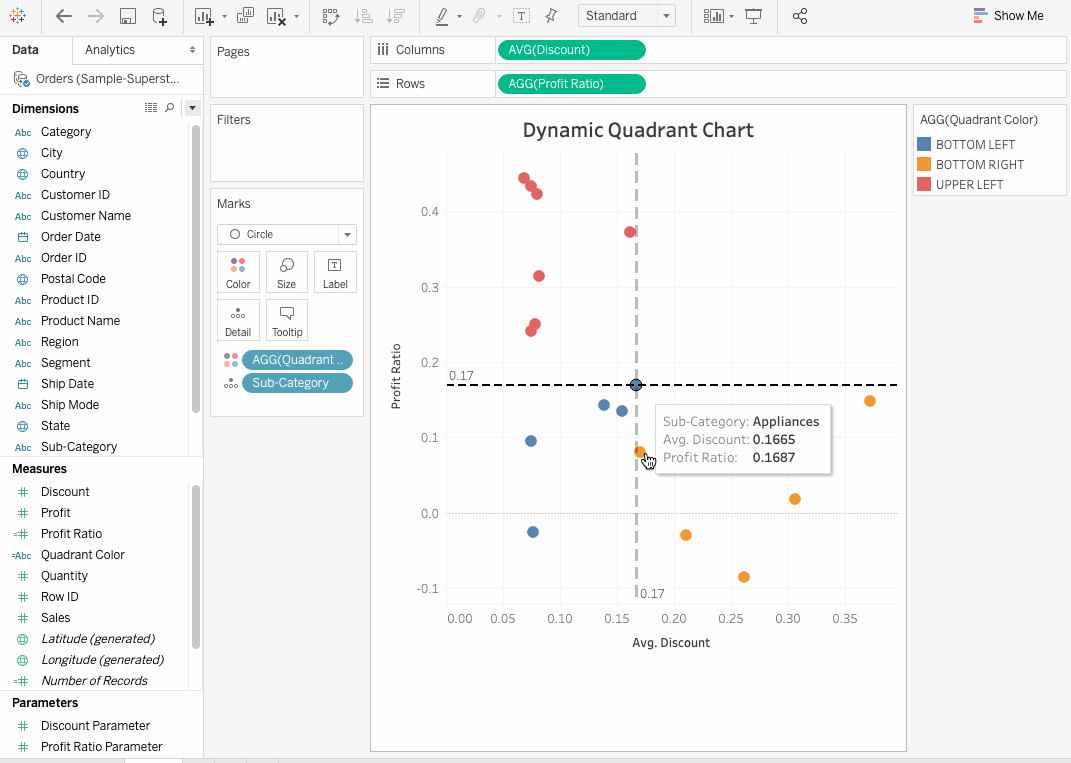Open the Standard fit dropdown
The width and height of the screenshot is (1071, 763).
[666, 16]
